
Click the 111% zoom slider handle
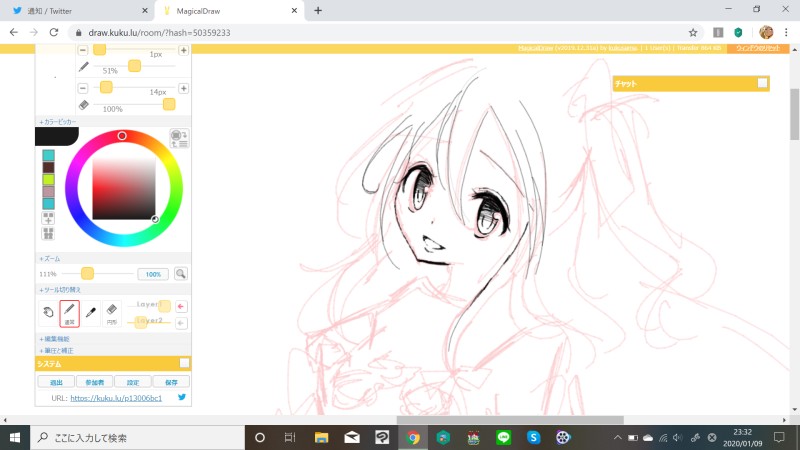point(87,273)
